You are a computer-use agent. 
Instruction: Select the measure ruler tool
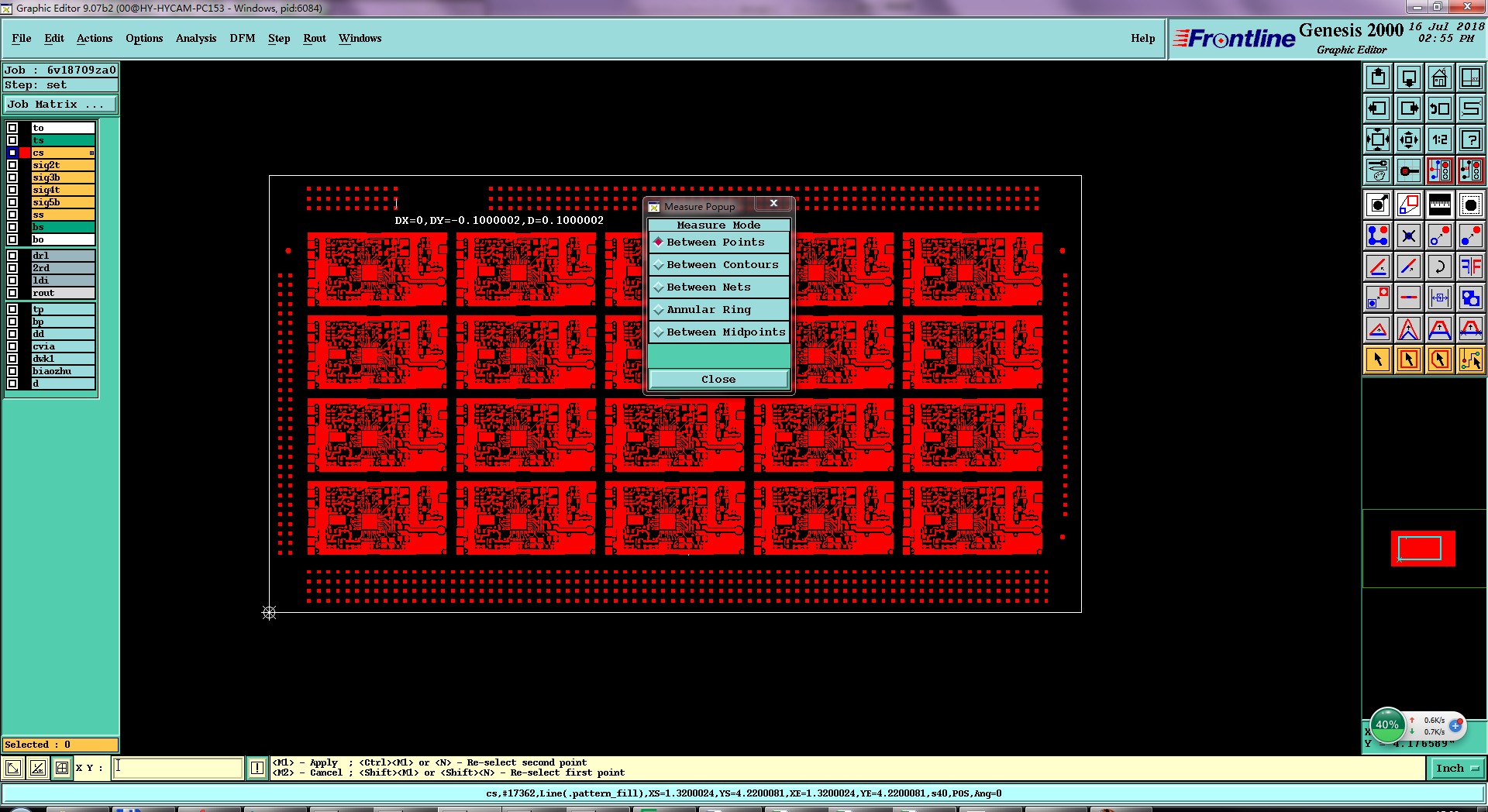tap(1439, 205)
